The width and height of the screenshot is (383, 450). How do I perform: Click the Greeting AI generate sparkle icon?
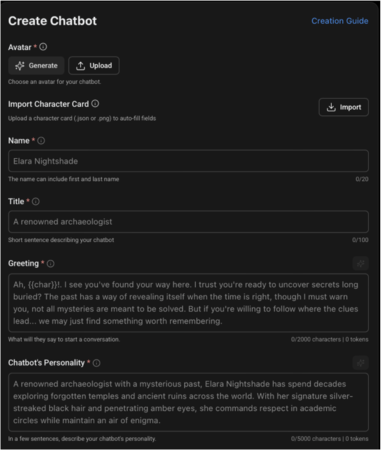click(361, 264)
